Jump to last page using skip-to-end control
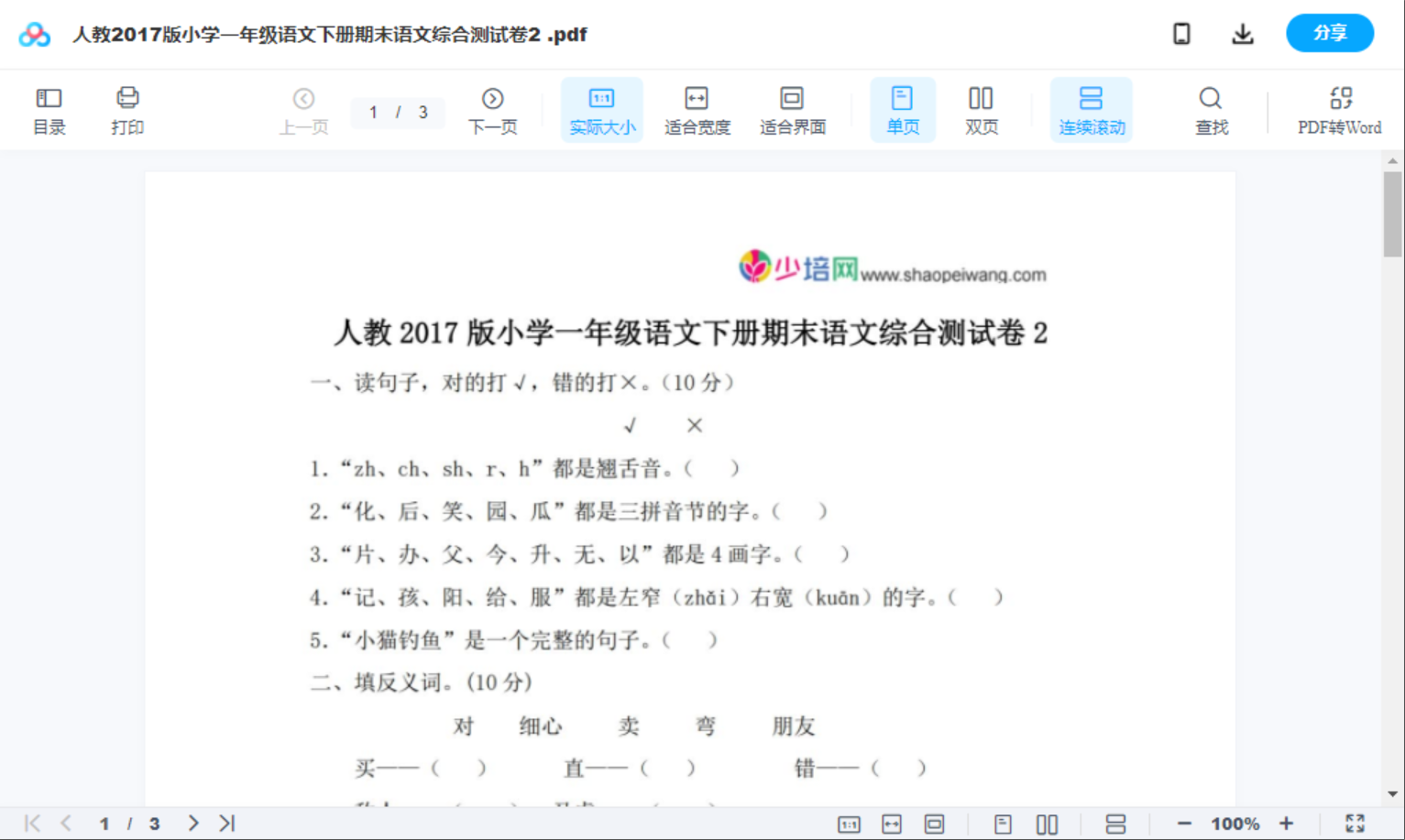 click(225, 823)
